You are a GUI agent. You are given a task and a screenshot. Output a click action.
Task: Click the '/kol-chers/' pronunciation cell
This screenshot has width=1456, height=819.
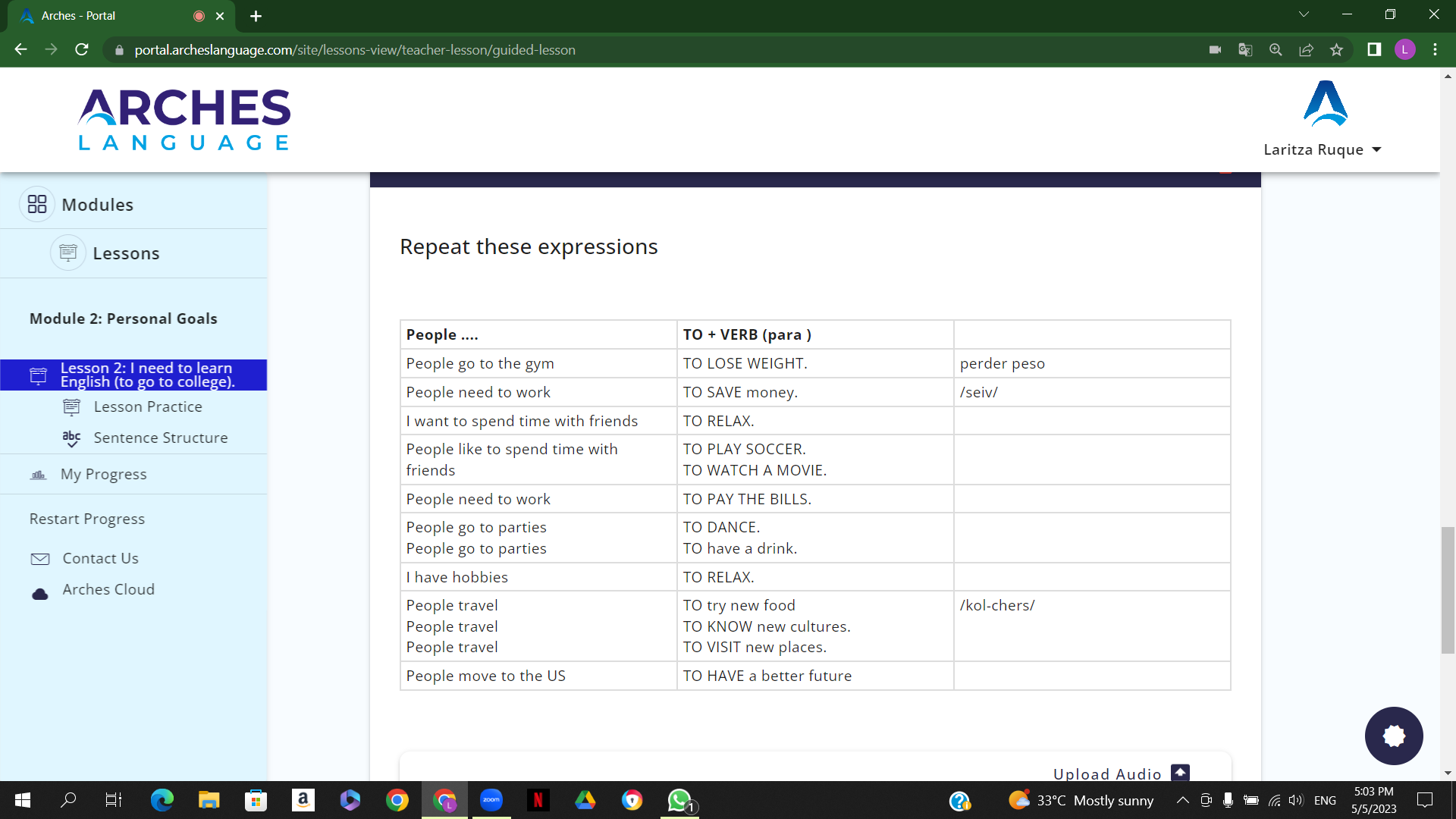1092,626
